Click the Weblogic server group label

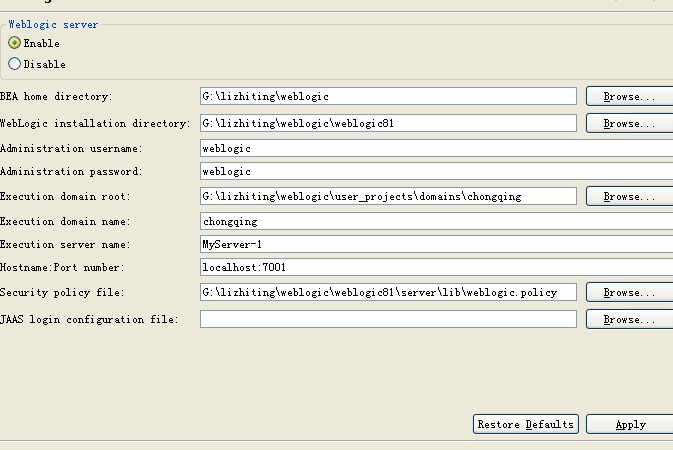[x=53, y=24]
